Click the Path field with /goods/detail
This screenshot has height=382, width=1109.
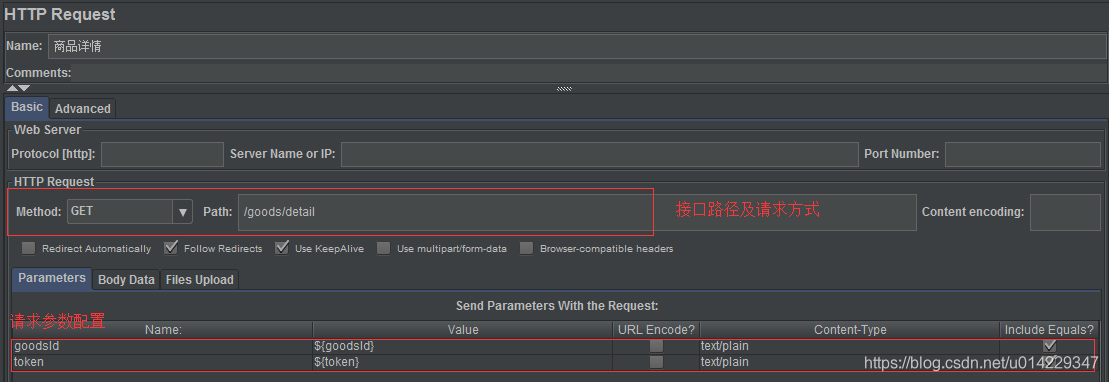pyautogui.click(x=577, y=212)
